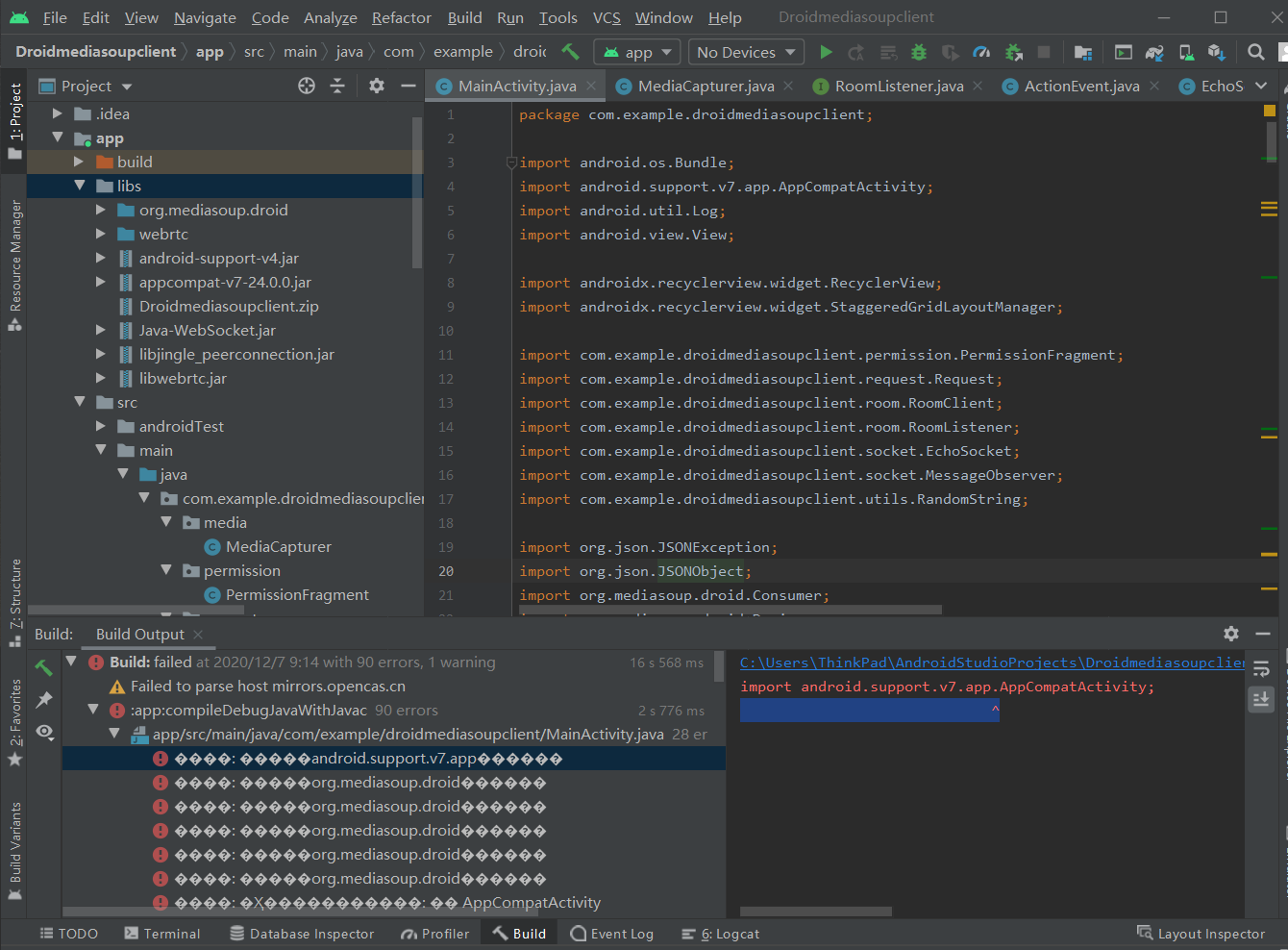Viewport: 1288px width, 950px height.
Task: Open the VCS menu
Action: tap(607, 17)
